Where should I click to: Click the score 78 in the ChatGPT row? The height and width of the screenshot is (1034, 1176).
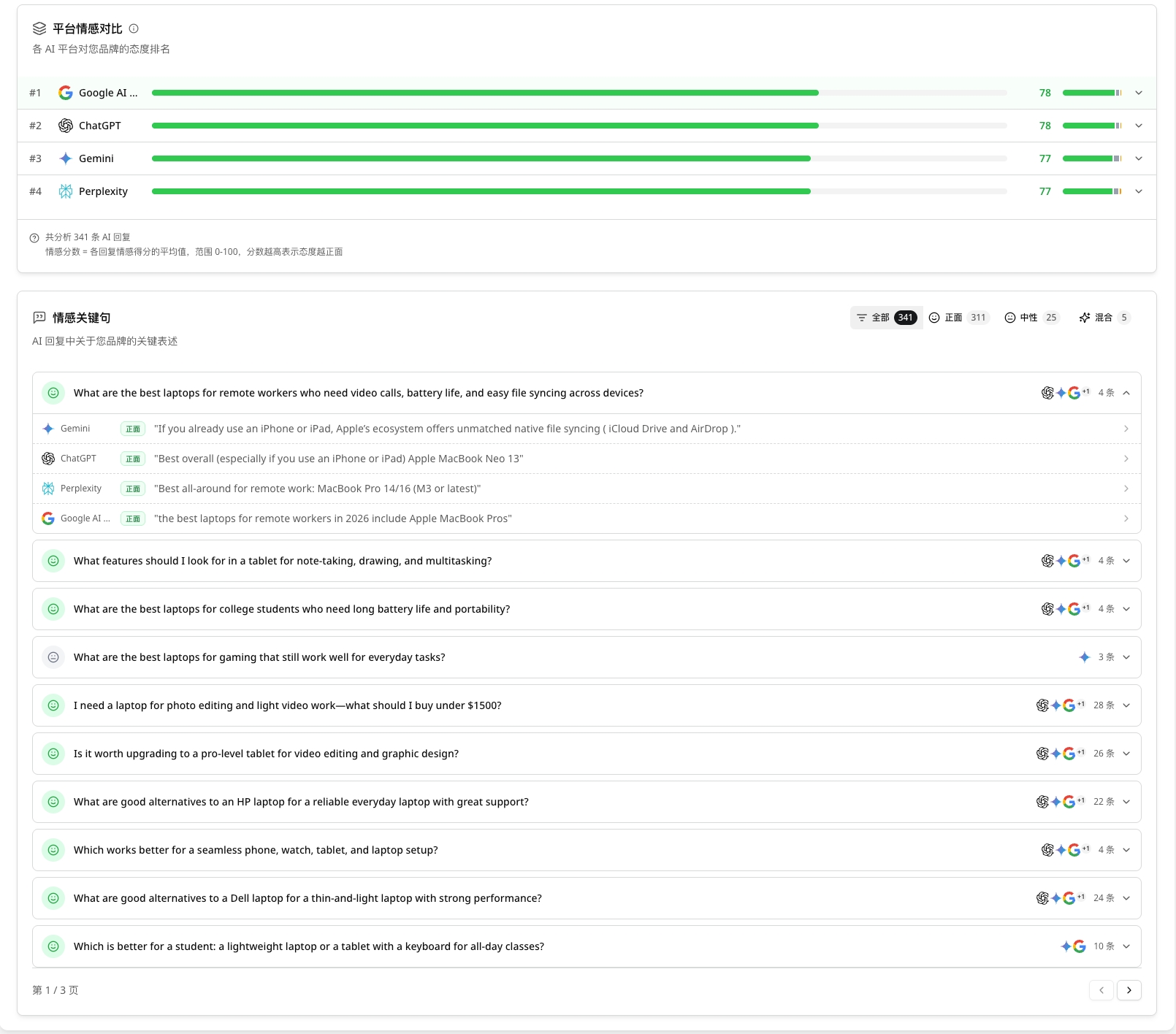click(1045, 126)
